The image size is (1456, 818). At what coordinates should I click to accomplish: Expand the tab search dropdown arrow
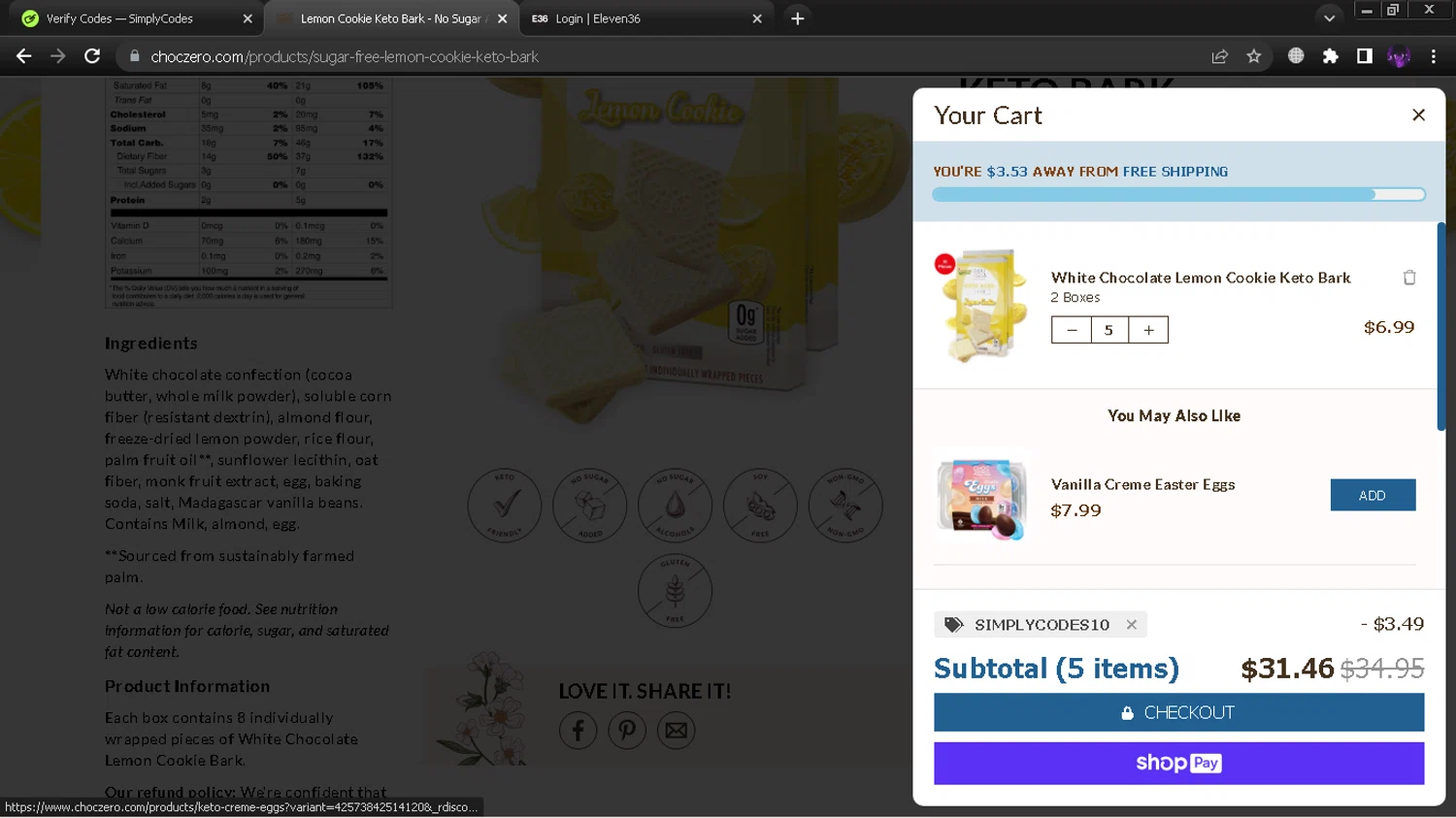[x=1329, y=18]
